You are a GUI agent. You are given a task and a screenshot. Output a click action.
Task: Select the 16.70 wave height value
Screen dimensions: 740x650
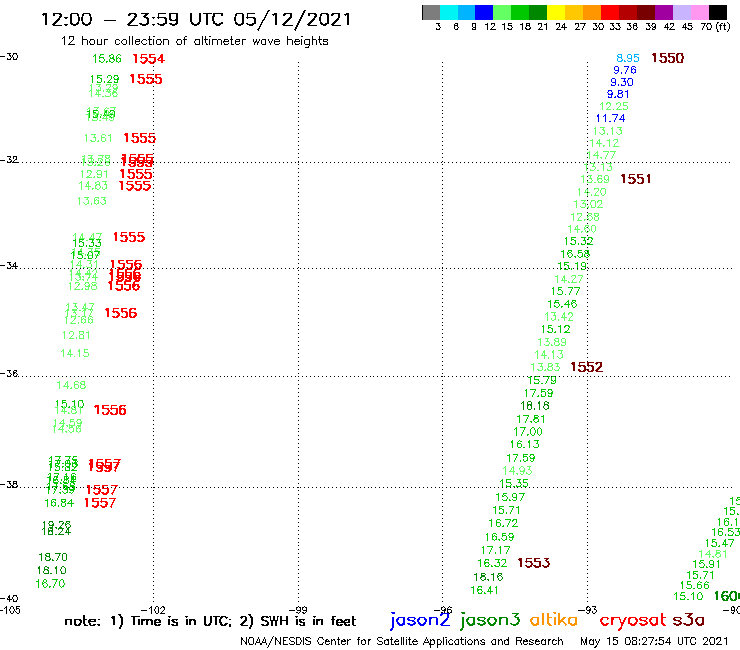tap(50, 584)
